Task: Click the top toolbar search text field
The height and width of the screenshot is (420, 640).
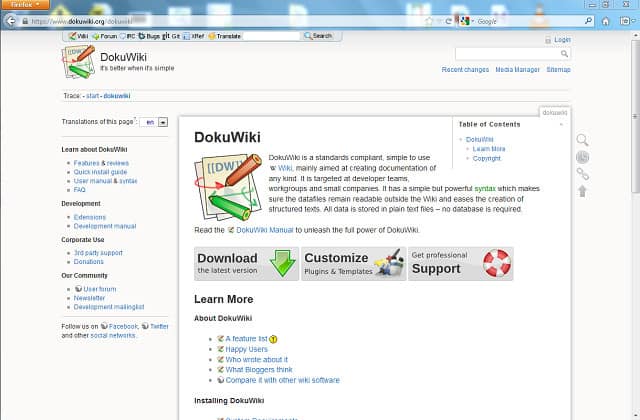Action: coord(271,36)
